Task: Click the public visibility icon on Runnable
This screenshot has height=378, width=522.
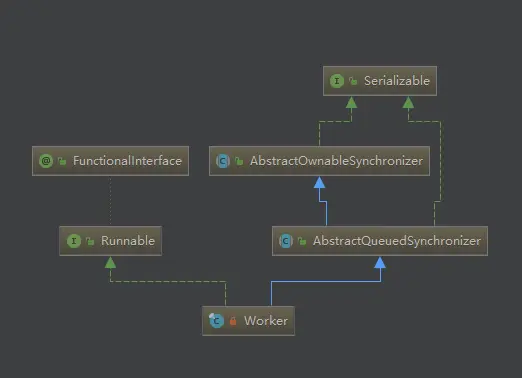Action: [x=90, y=241]
